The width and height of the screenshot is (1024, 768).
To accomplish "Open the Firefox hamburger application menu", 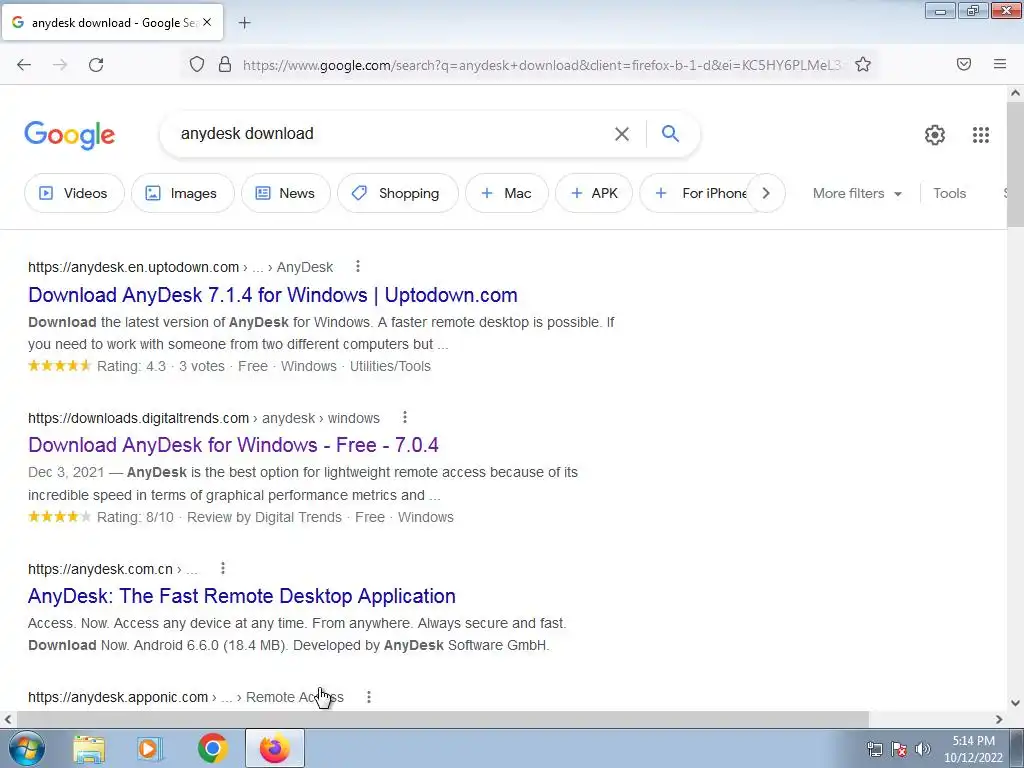I will pyautogui.click(x=1000, y=64).
